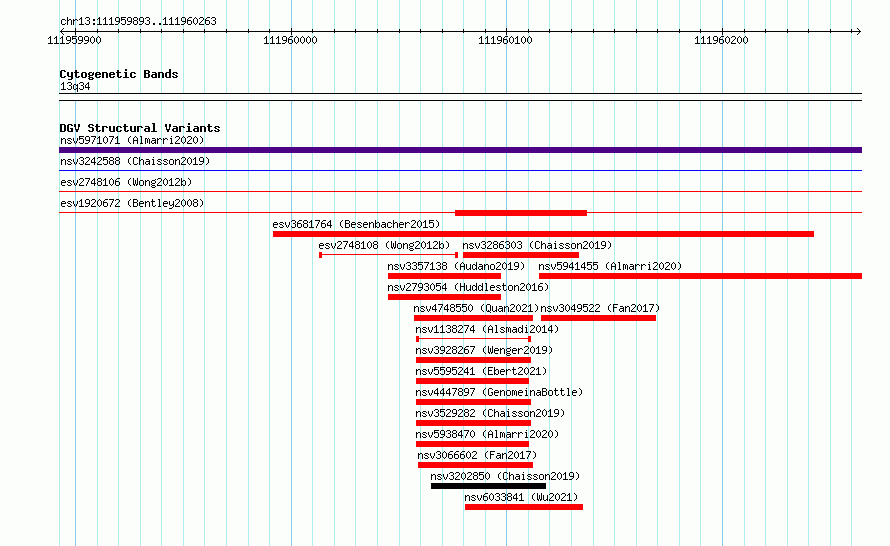Click the DGV Structural Variants track title
Image resolution: width=890 pixels, height=546 pixels.
tap(140, 128)
